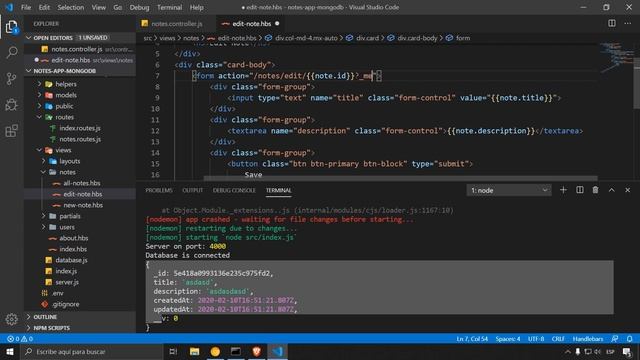Viewport: 640px width, 360px height.
Task: Expand the partials folder
Action: click(69, 216)
